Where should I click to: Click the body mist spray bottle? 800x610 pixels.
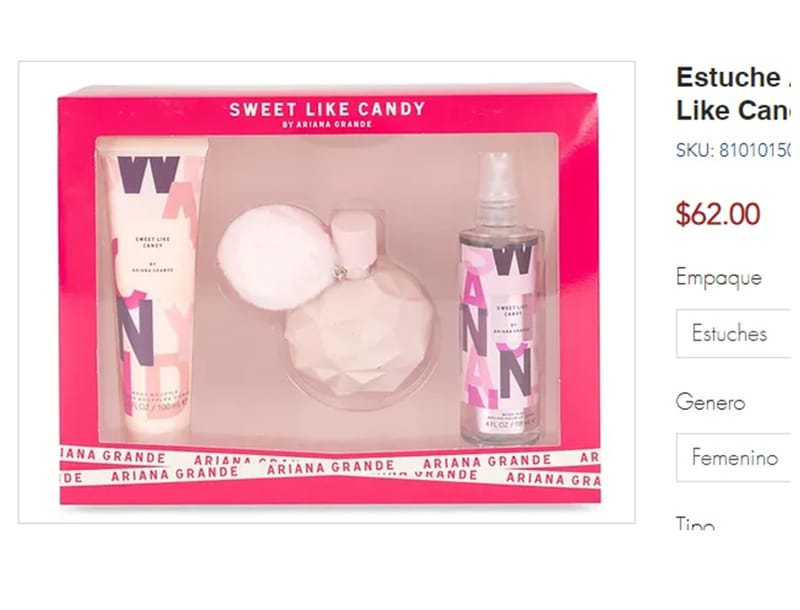pyautogui.click(x=501, y=299)
